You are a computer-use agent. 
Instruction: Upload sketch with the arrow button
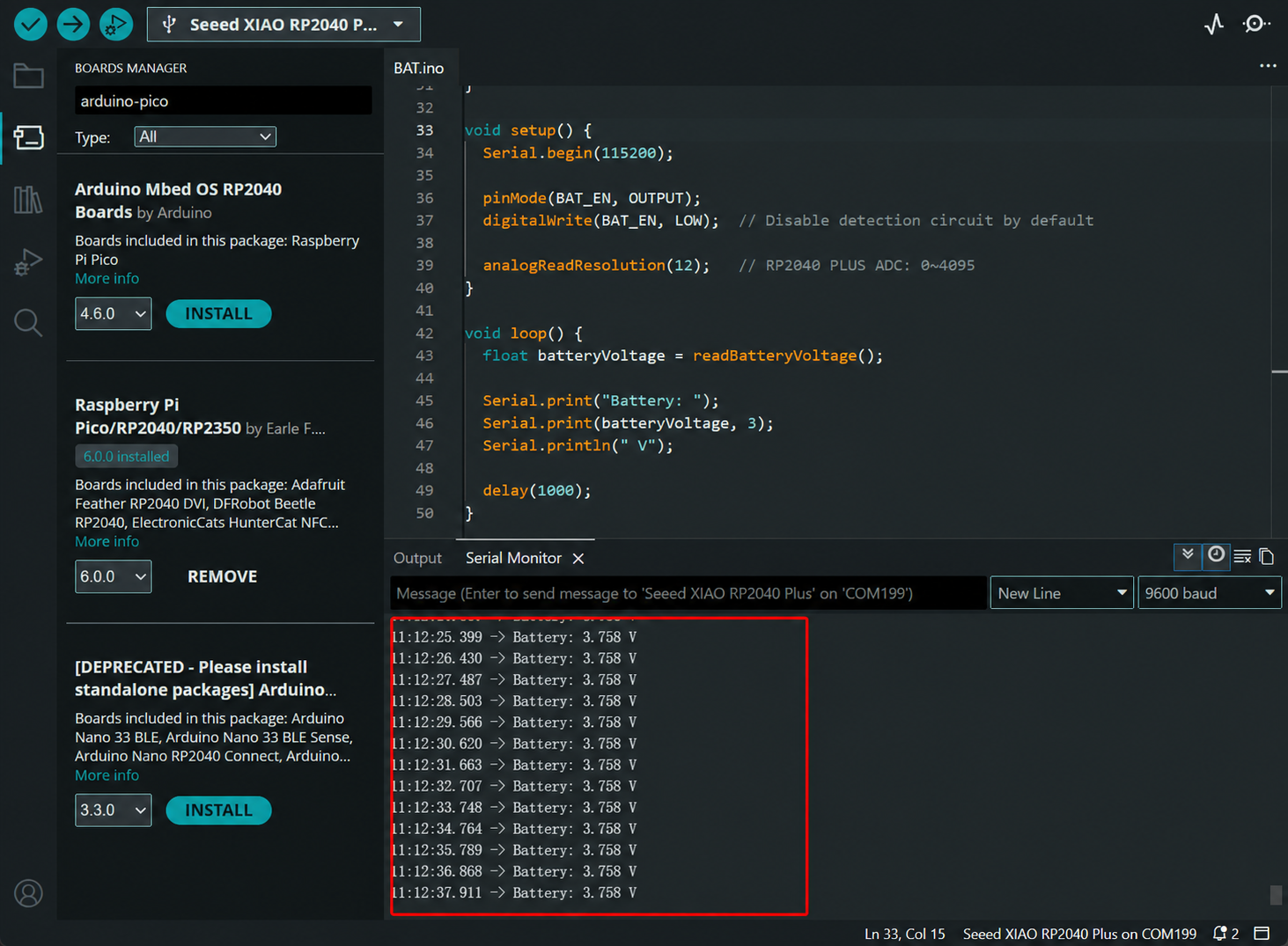pyautogui.click(x=74, y=24)
